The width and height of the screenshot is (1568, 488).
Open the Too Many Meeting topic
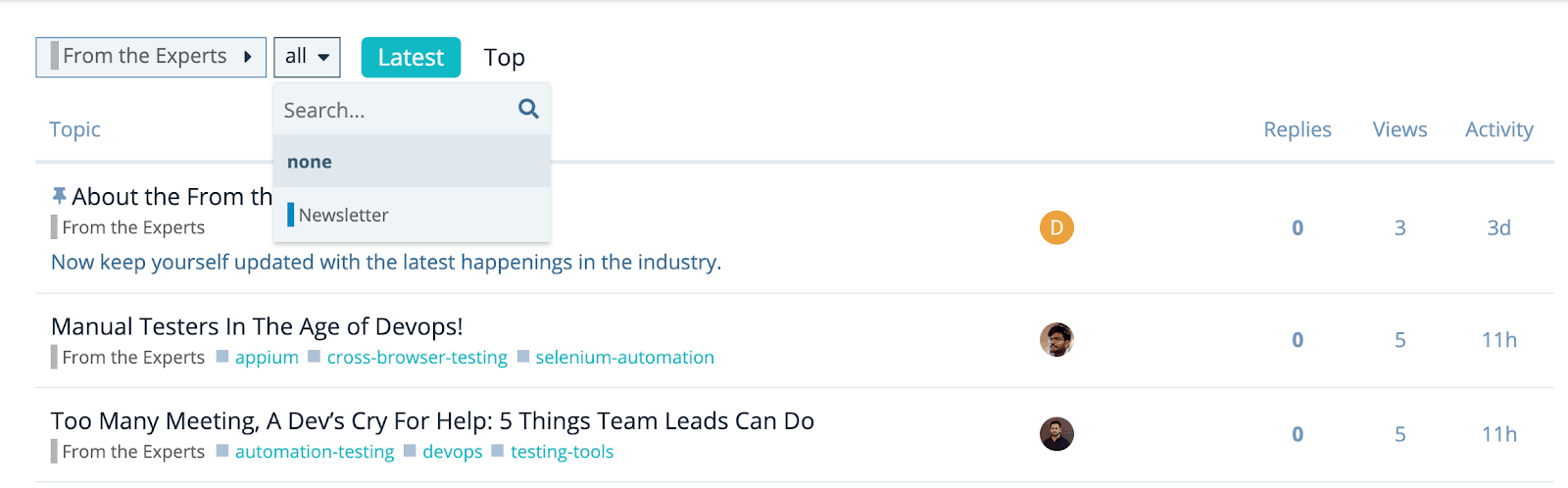point(432,420)
